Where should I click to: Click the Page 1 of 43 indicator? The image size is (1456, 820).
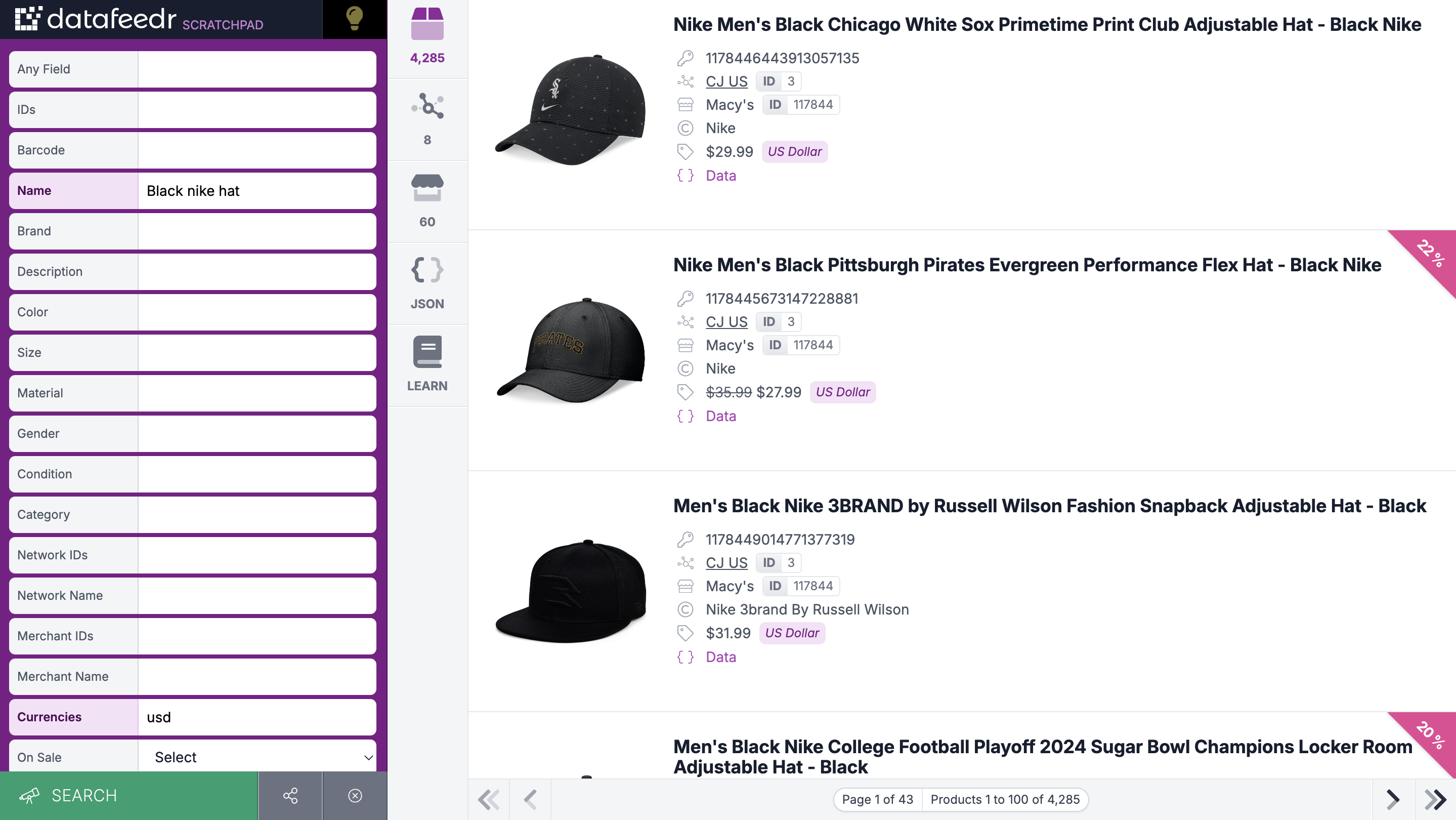[877, 799]
